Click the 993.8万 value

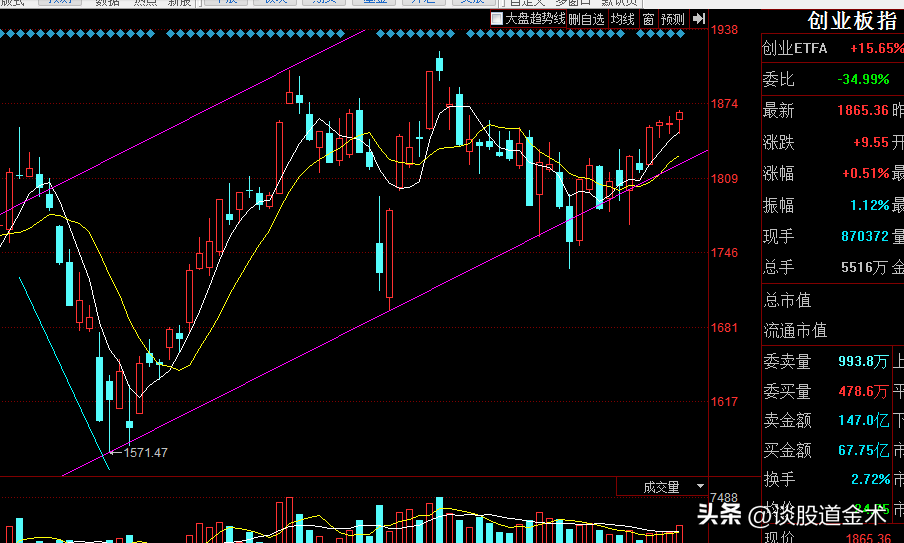click(863, 361)
